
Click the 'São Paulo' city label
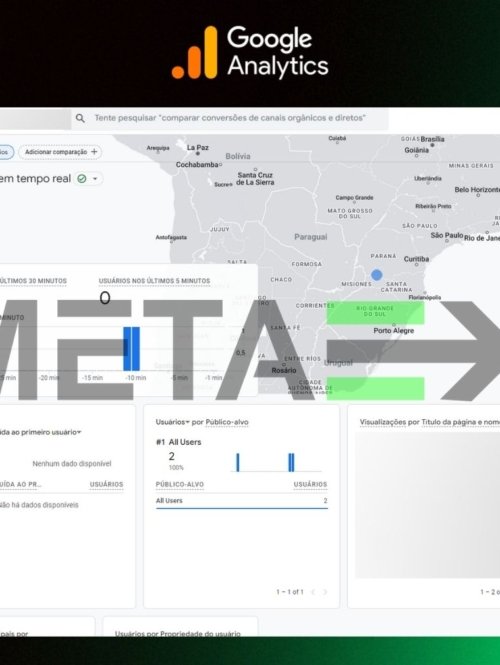pyautogui.click(x=447, y=235)
